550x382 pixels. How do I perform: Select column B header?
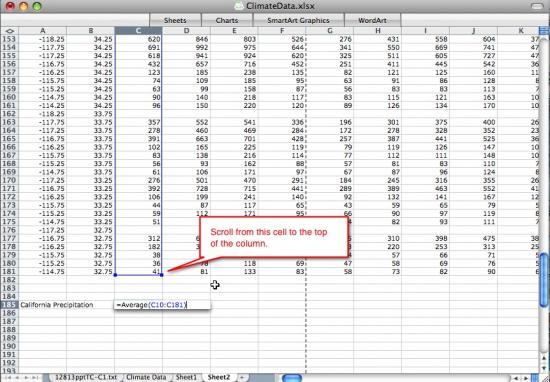tap(90, 31)
